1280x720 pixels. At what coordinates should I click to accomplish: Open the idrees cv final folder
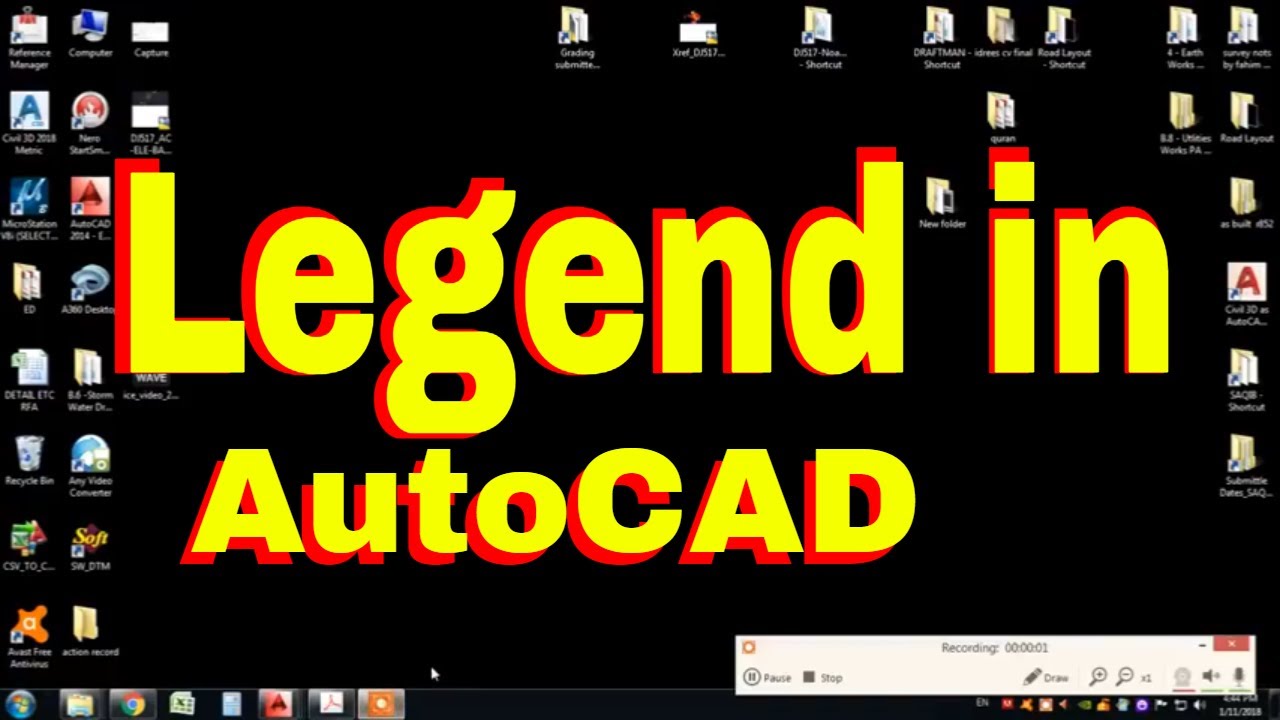tap(1003, 33)
